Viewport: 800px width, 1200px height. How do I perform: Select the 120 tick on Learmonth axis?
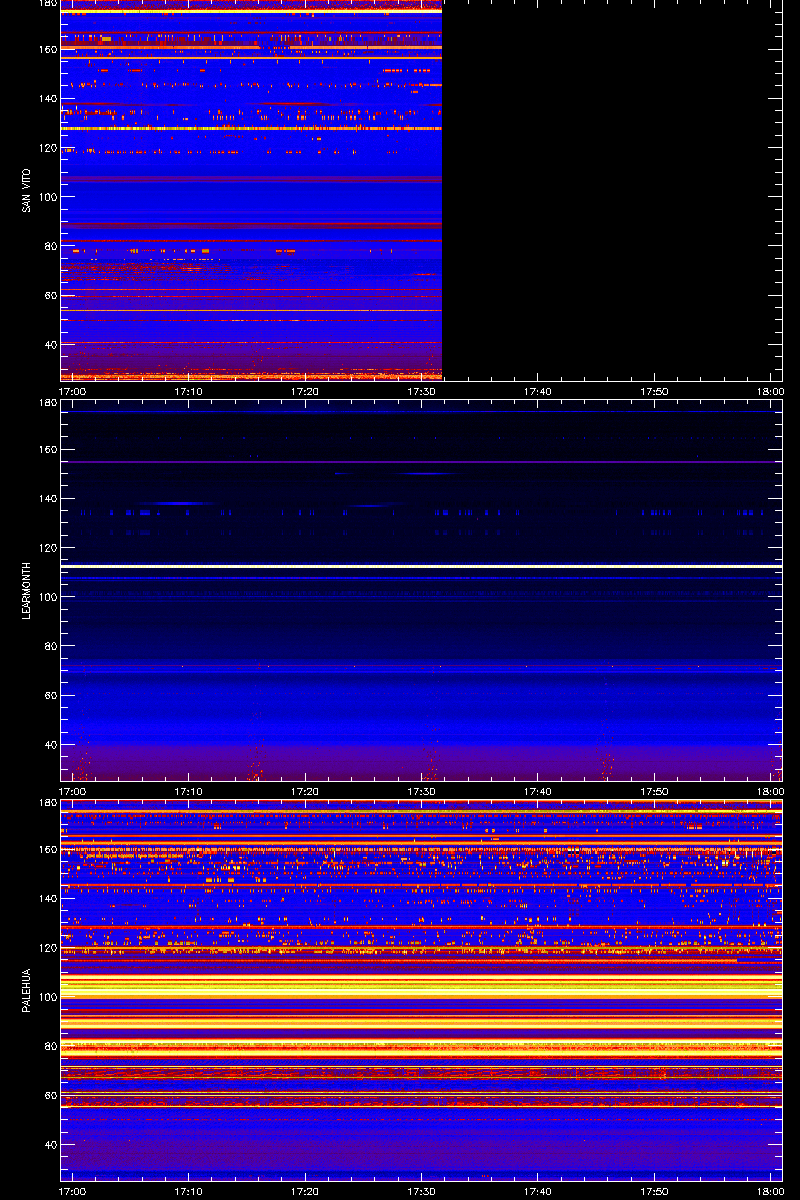[x=47, y=548]
